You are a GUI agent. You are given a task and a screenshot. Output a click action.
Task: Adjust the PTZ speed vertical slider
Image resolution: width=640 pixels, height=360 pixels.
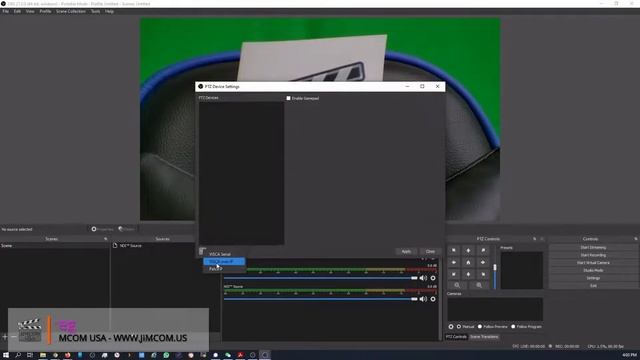point(495,268)
